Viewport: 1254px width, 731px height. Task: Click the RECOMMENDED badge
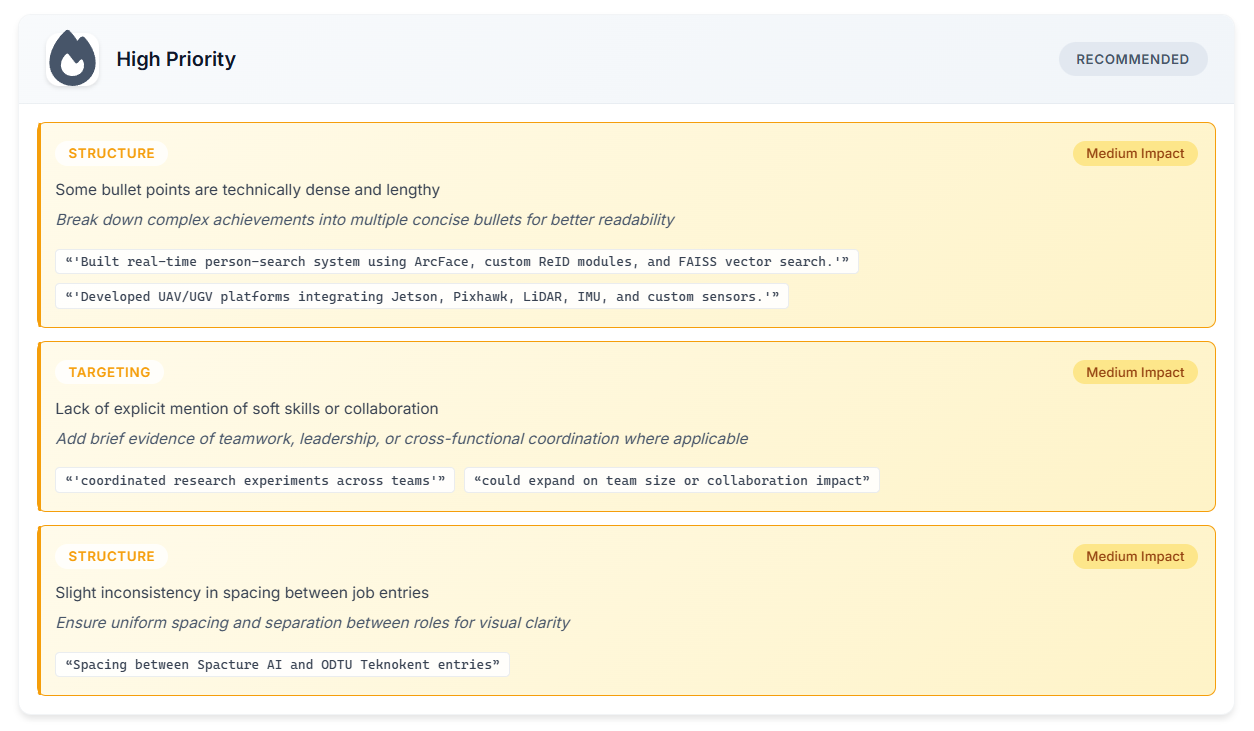(1132, 59)
